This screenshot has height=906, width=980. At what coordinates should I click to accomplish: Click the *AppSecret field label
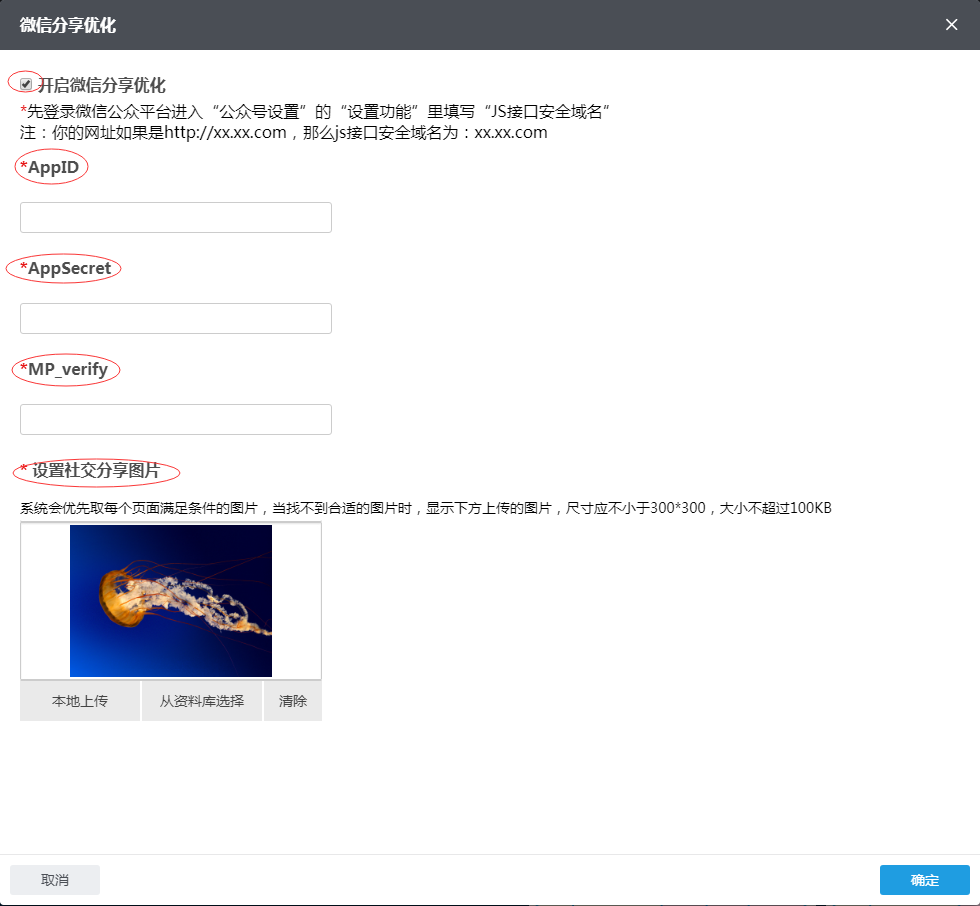click(x=65, y=268)
